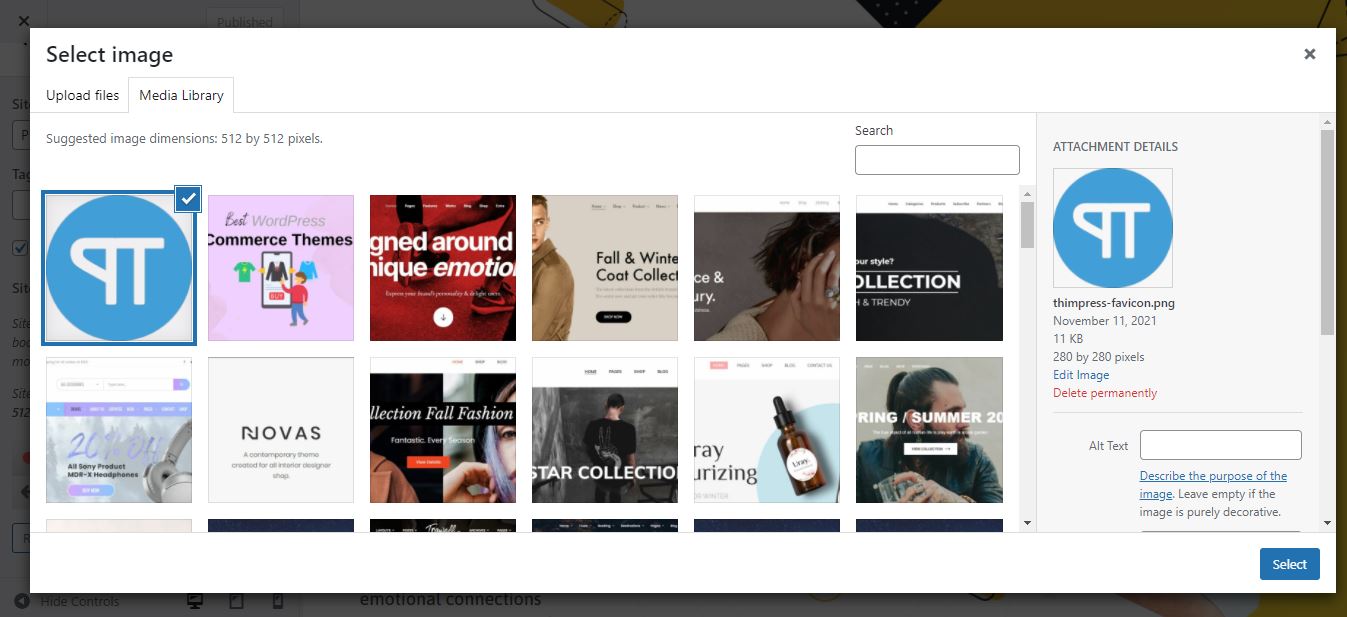Click the Select button
1347x617 pixels.
click(x=1289, y=564)
